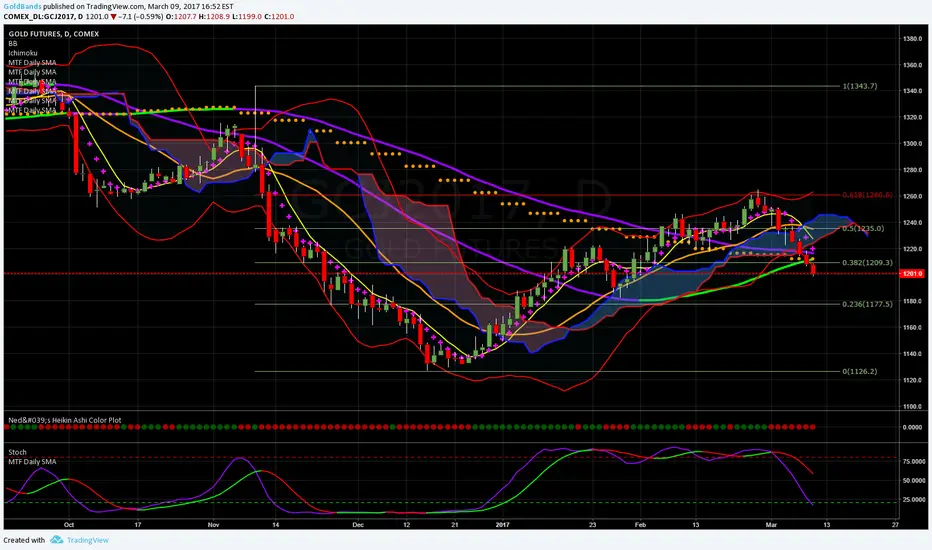Select 1380.0 on the price axis
Image resolution: width=932 pixels, height=550 pixels.
coord(912,39)
